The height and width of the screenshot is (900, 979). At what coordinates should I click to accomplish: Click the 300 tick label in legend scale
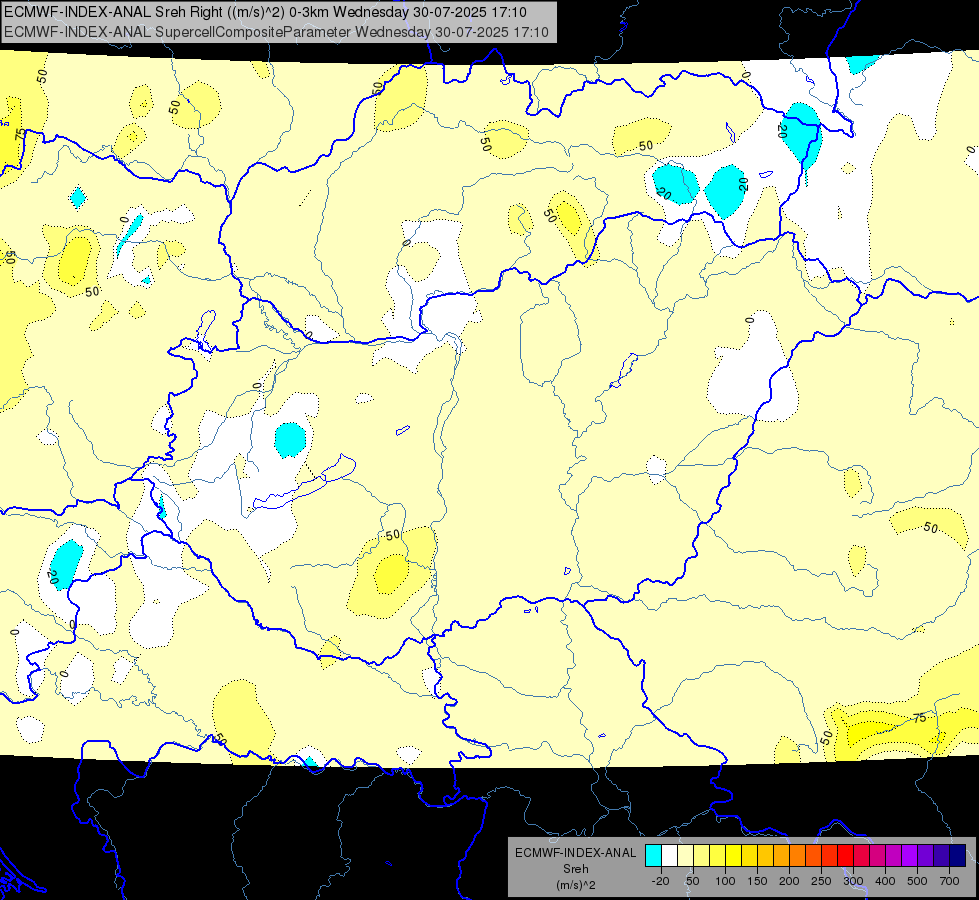(x=853, y=881)
